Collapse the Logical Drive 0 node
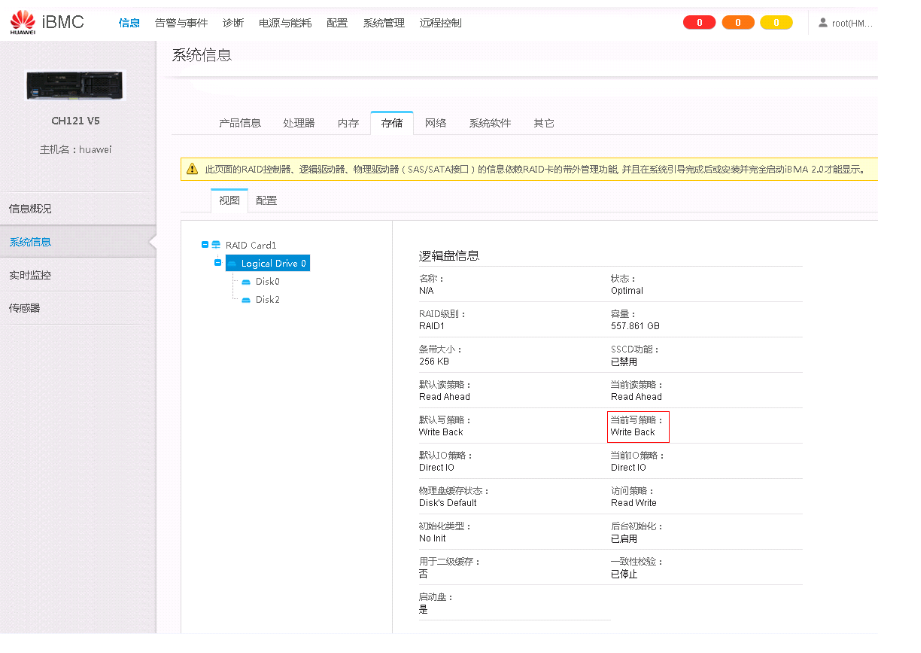Image resolution: width=921 pixels, height=653 pixels. tap(217, 263)
